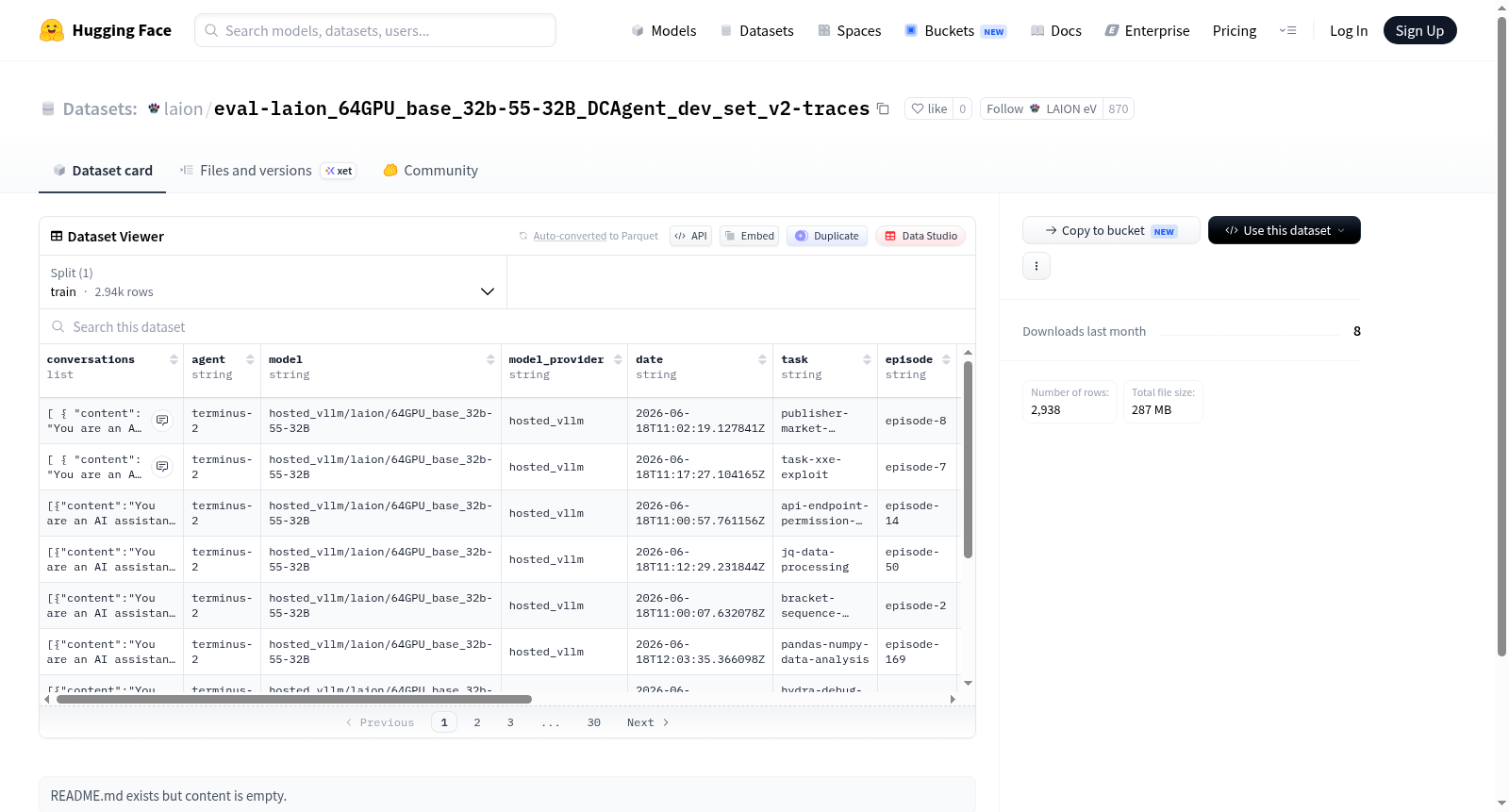Go to page 2 of dataset
Screen dimensions: 1509x812
coord(477,722)
